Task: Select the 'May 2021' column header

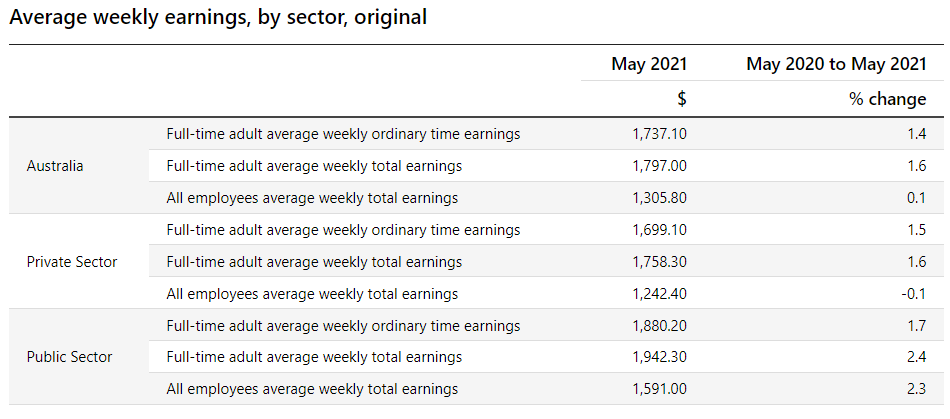Action: [x=649, y=64]
